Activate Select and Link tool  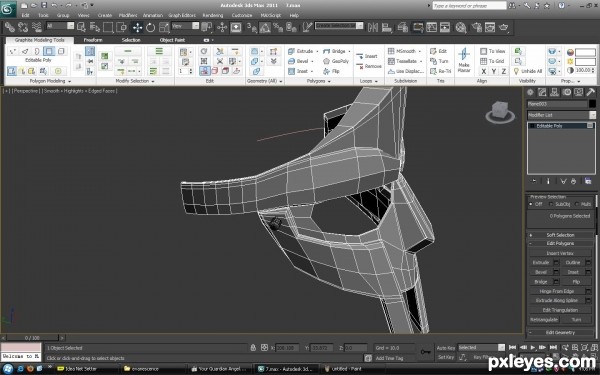(10, 27)
